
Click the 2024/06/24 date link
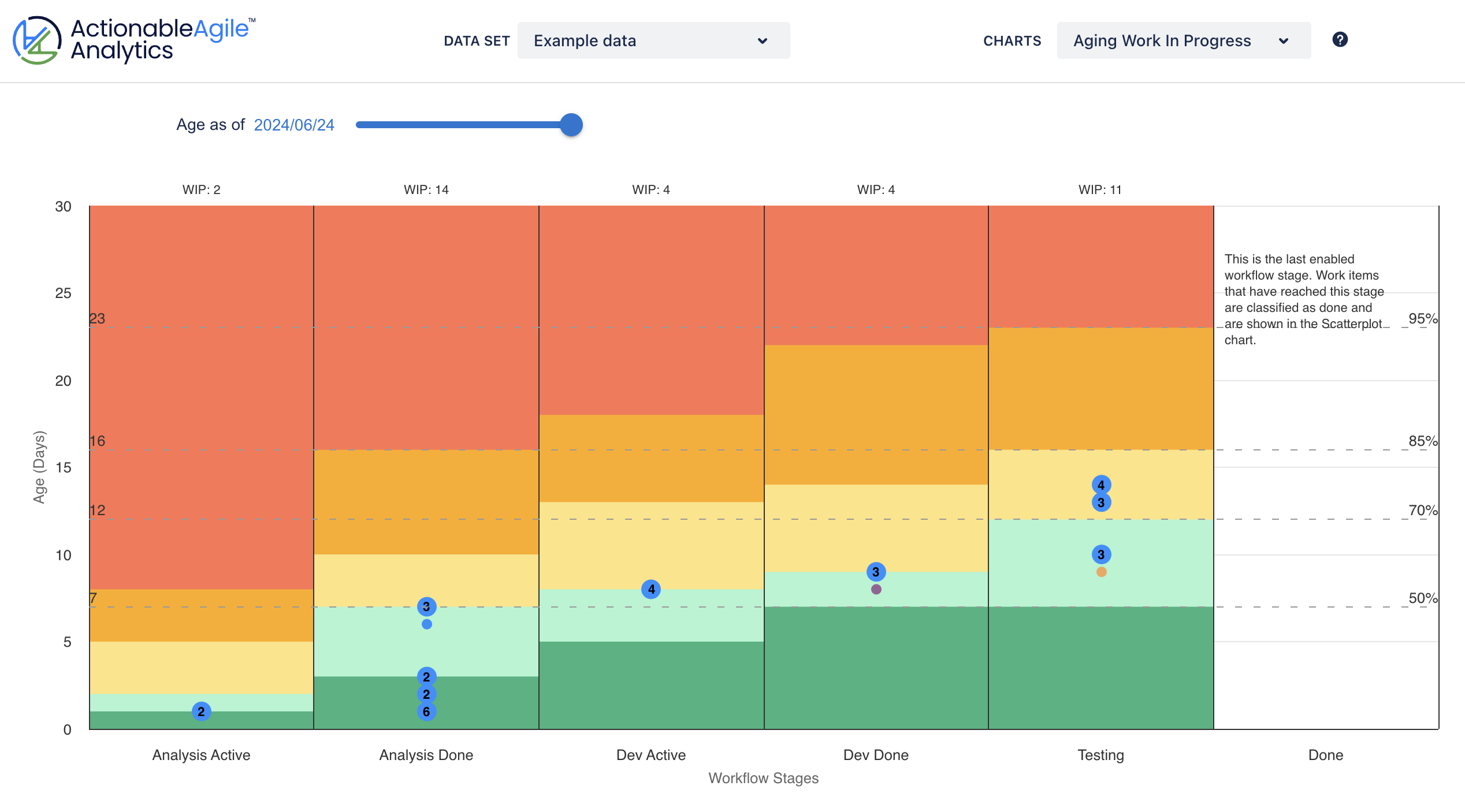tap(293, 124)
